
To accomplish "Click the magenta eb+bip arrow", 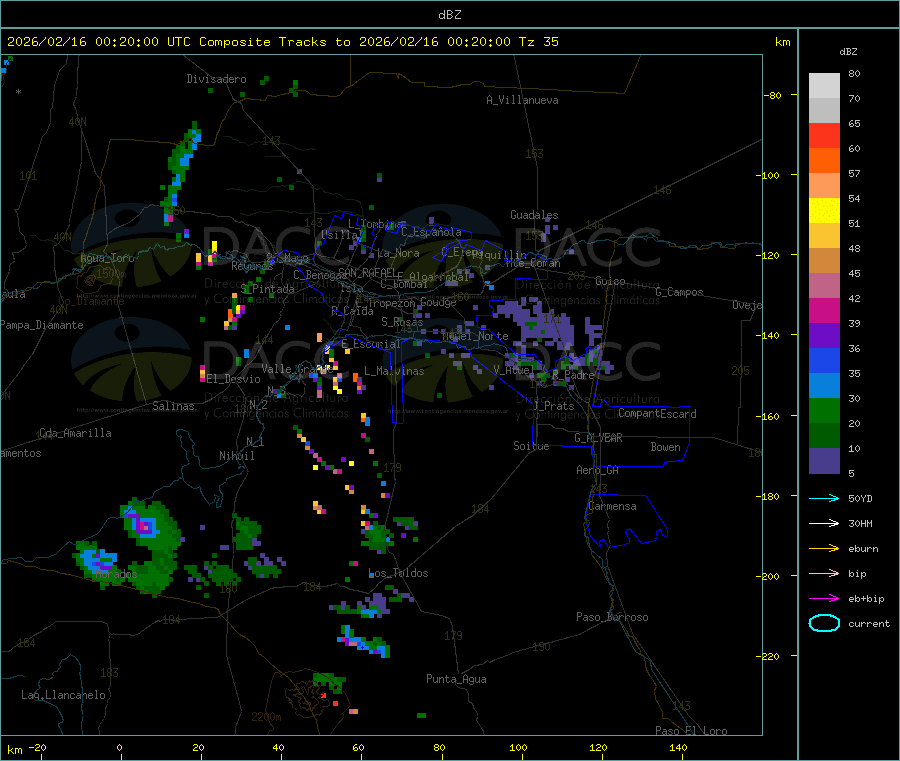I will [x=824, y=598].
